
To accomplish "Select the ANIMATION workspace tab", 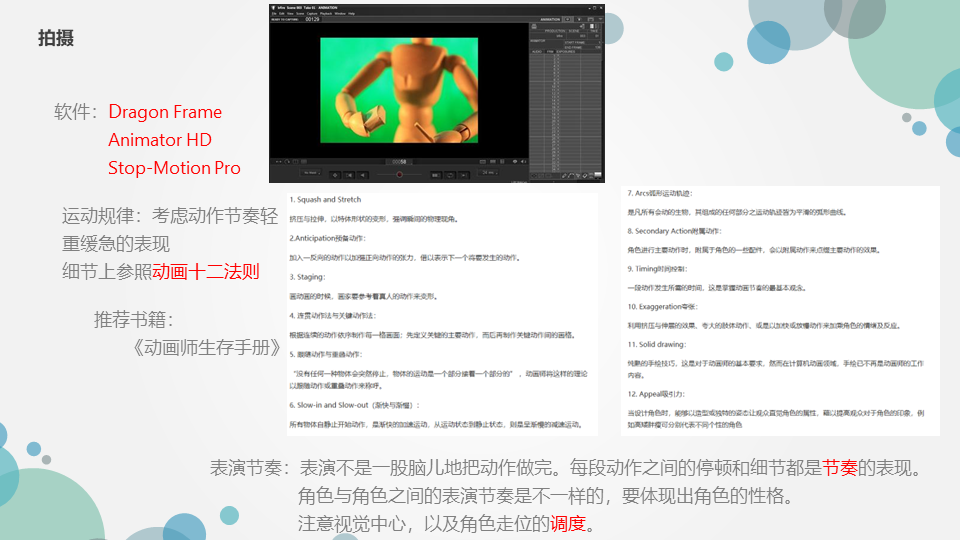I will 550,19.
